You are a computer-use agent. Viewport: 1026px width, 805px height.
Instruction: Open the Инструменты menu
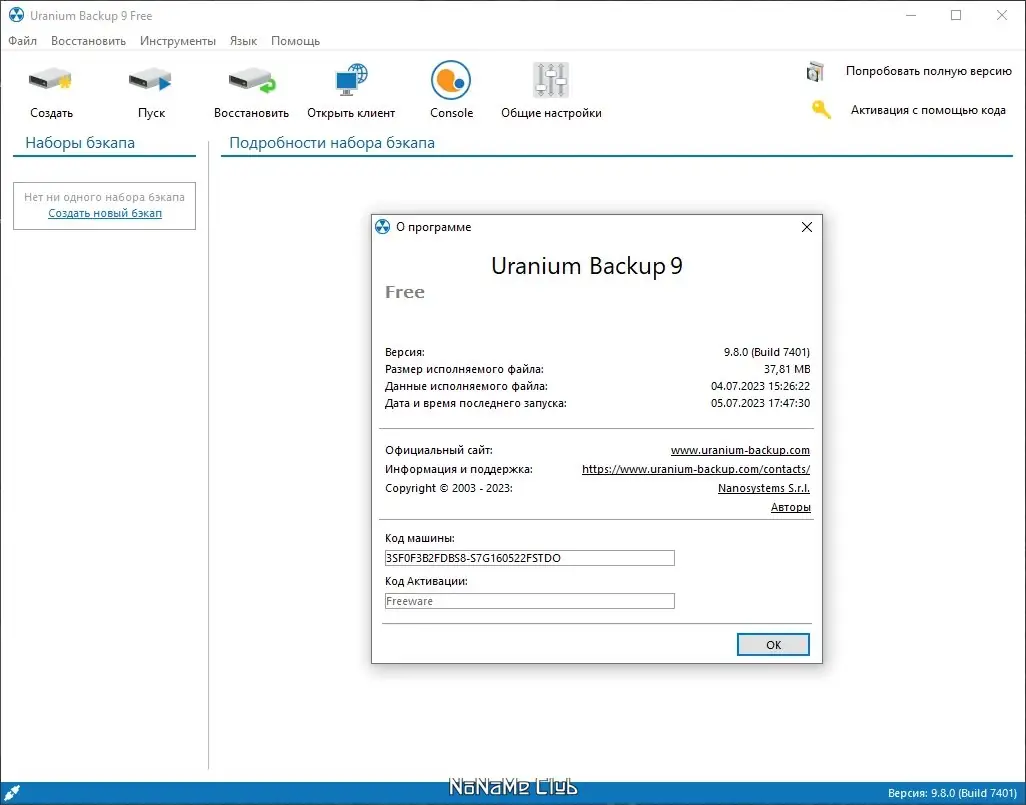[x=177, y=41]
